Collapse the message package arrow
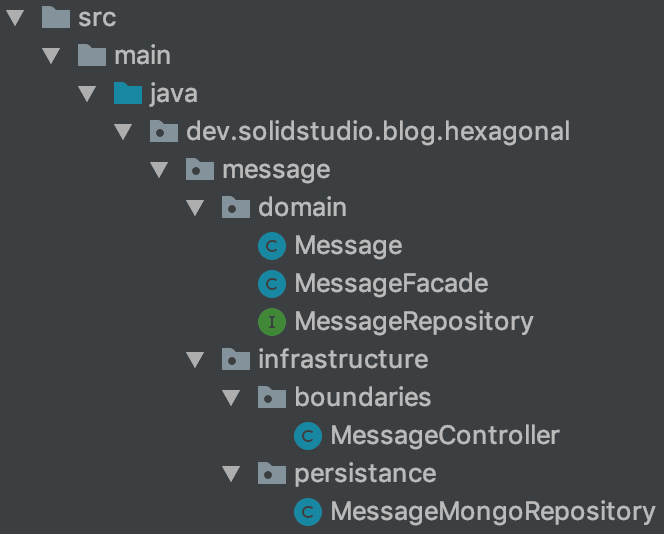 tap(159, 170)
